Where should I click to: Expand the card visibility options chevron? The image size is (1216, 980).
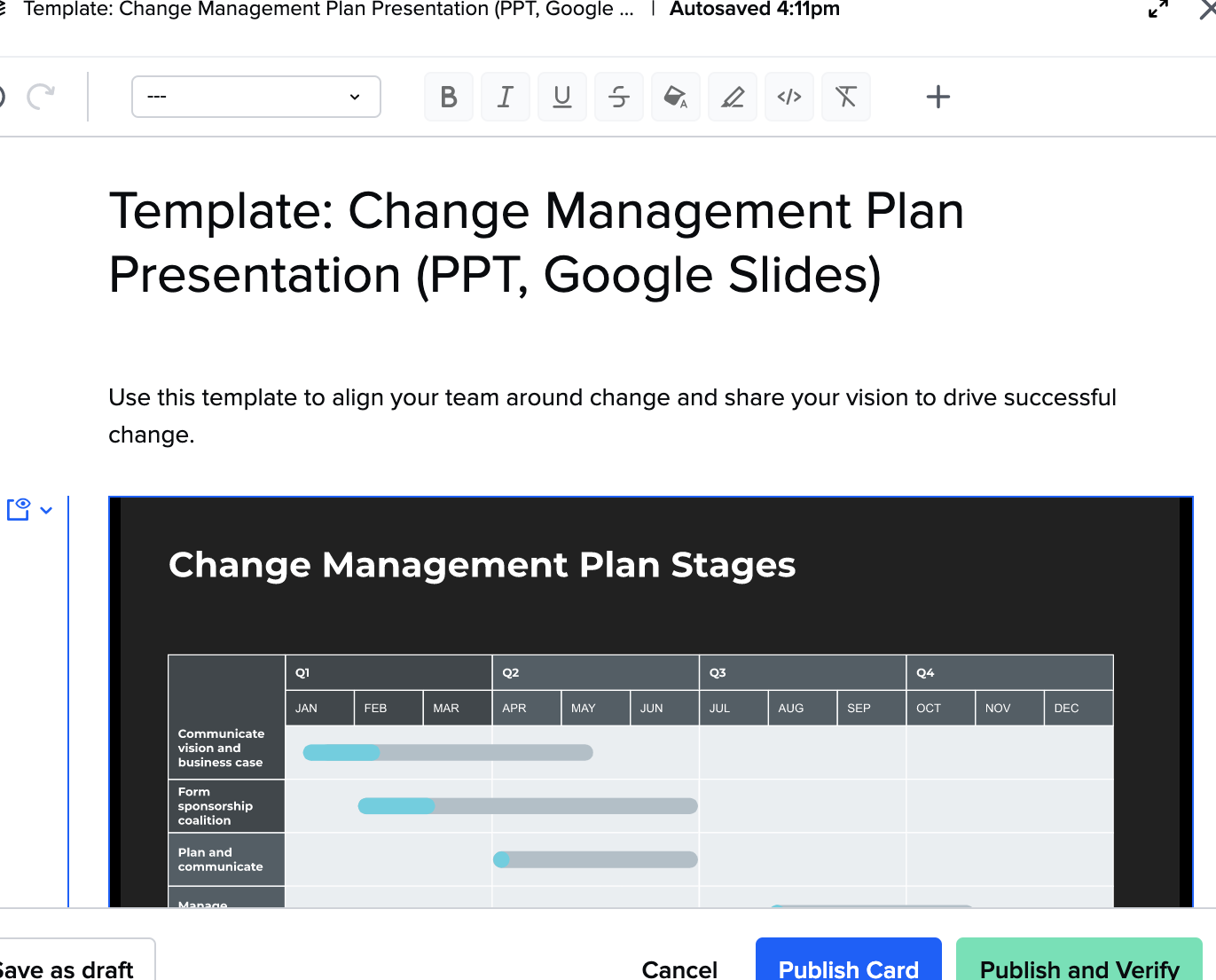coord(46,510)
